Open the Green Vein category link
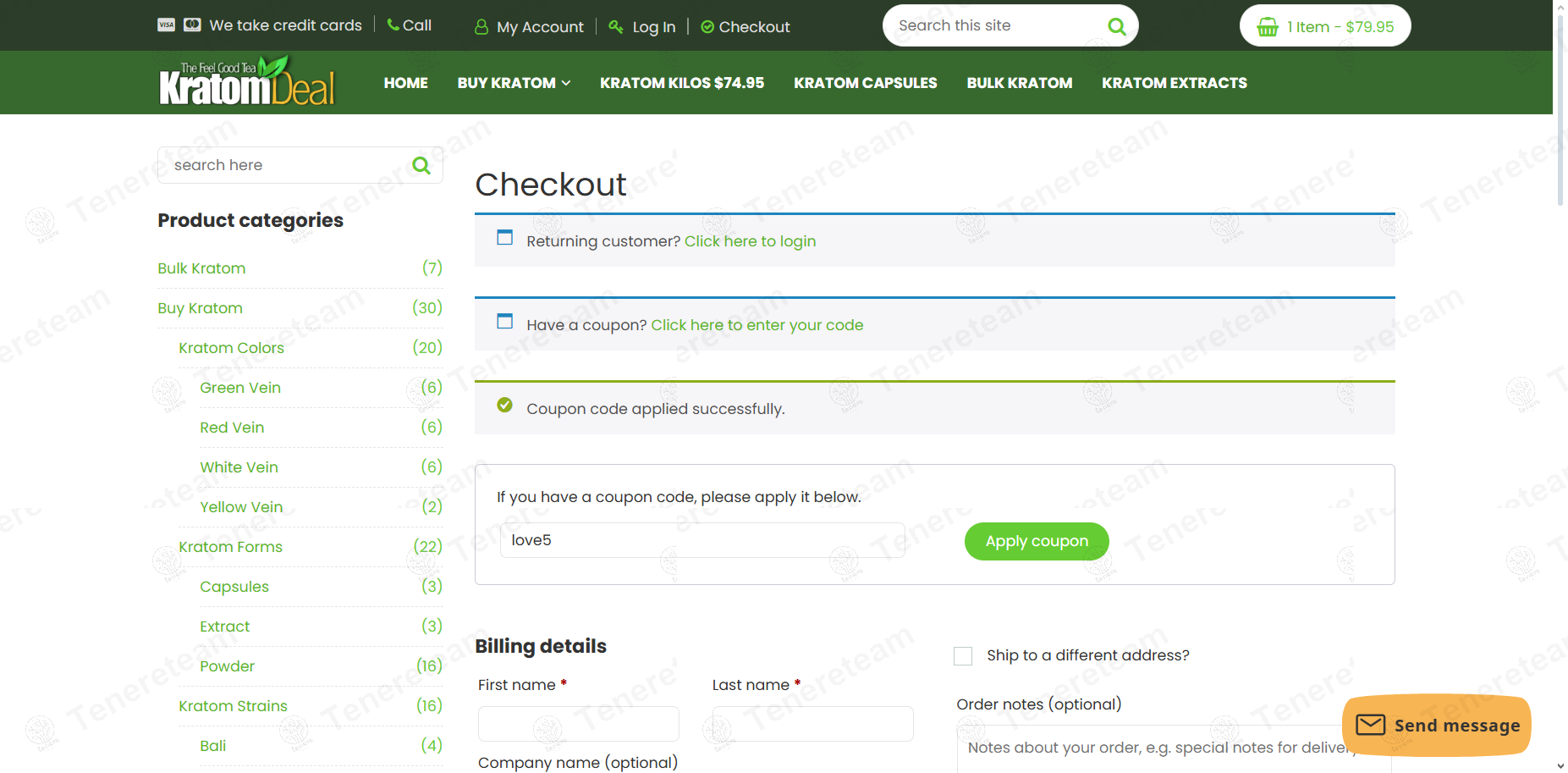This screenshot has height=773, width=1568. pos(240,388)
